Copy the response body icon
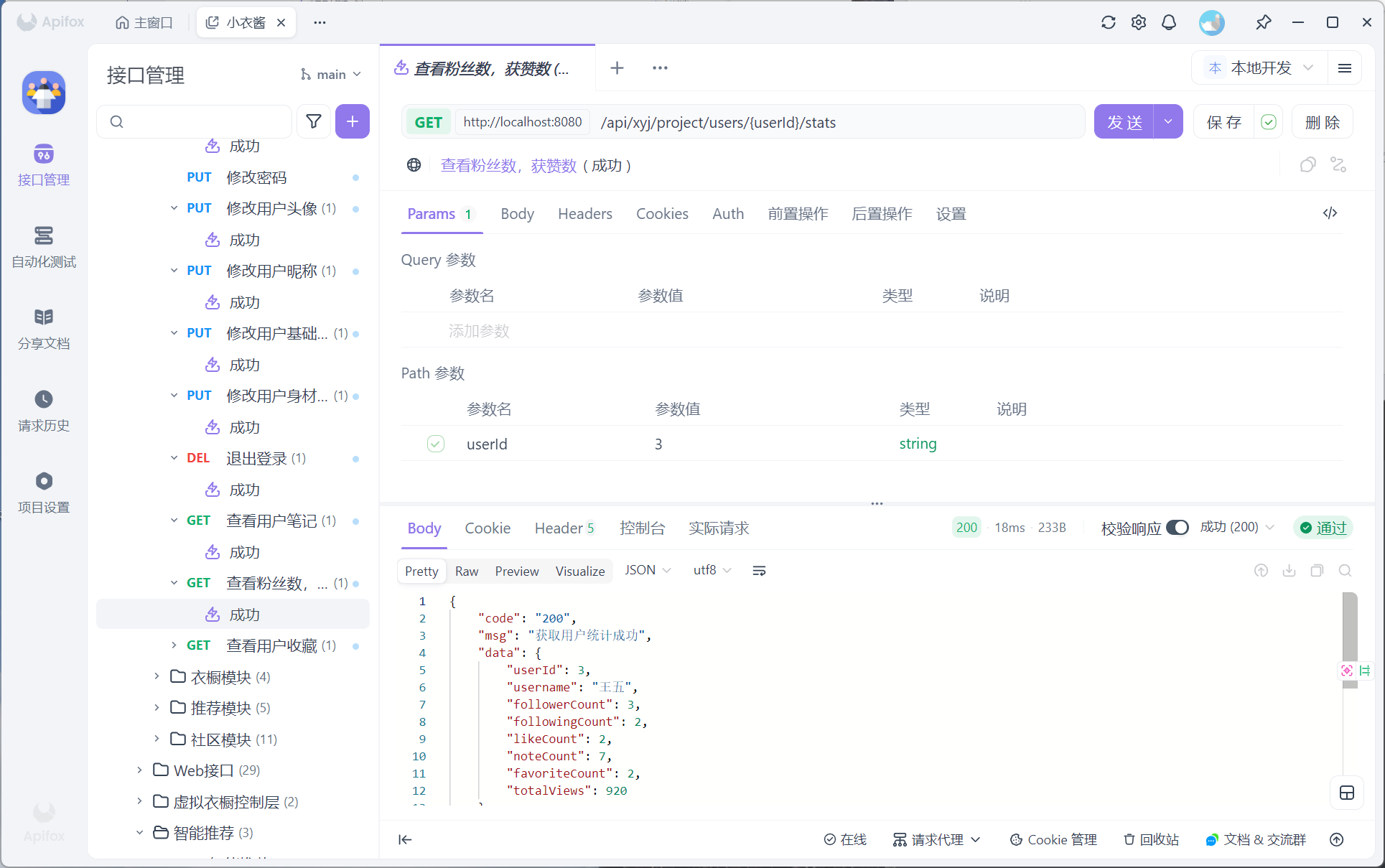The width and height of the screenshot is (1385, 868). click(x=1317, y=571)
